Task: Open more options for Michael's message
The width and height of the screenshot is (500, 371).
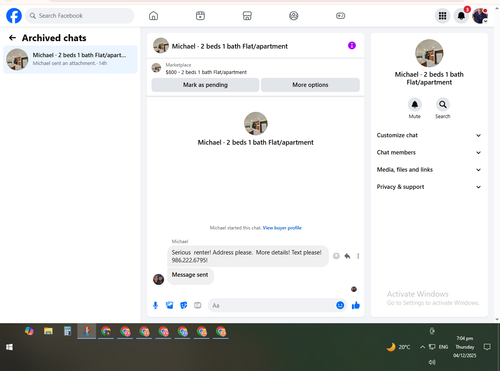Action: [358, 256]
